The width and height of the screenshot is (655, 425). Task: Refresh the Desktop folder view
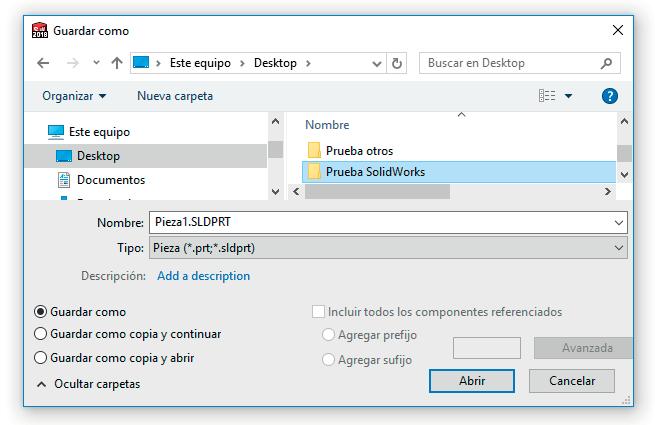click(397, 64)
